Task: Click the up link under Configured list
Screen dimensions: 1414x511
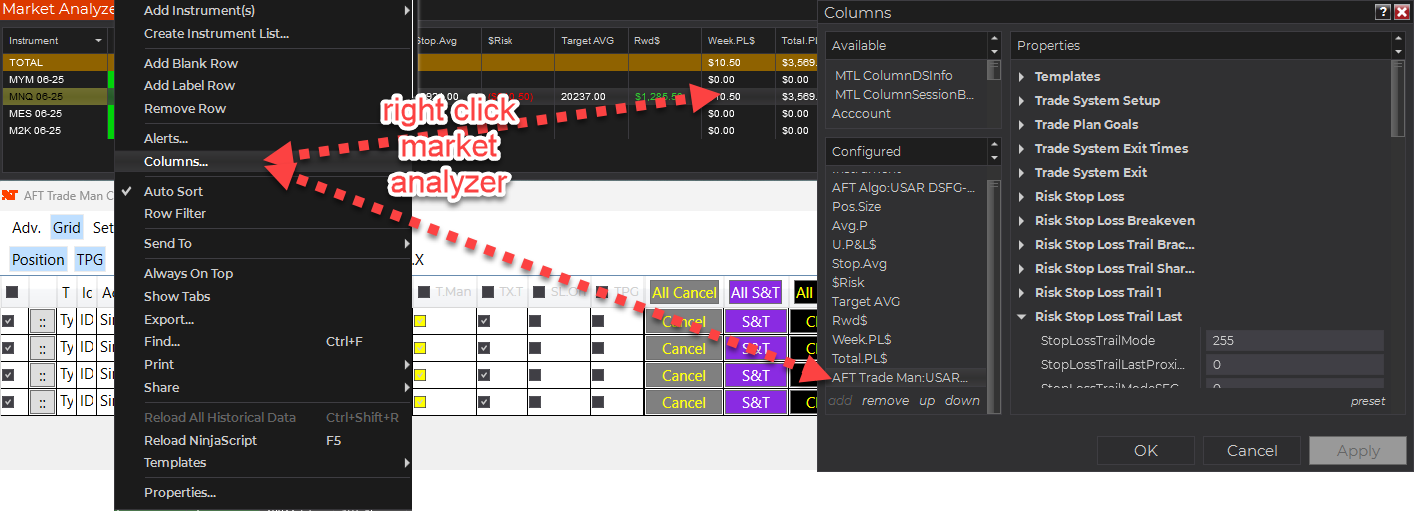Action: [x=927, y=400]
